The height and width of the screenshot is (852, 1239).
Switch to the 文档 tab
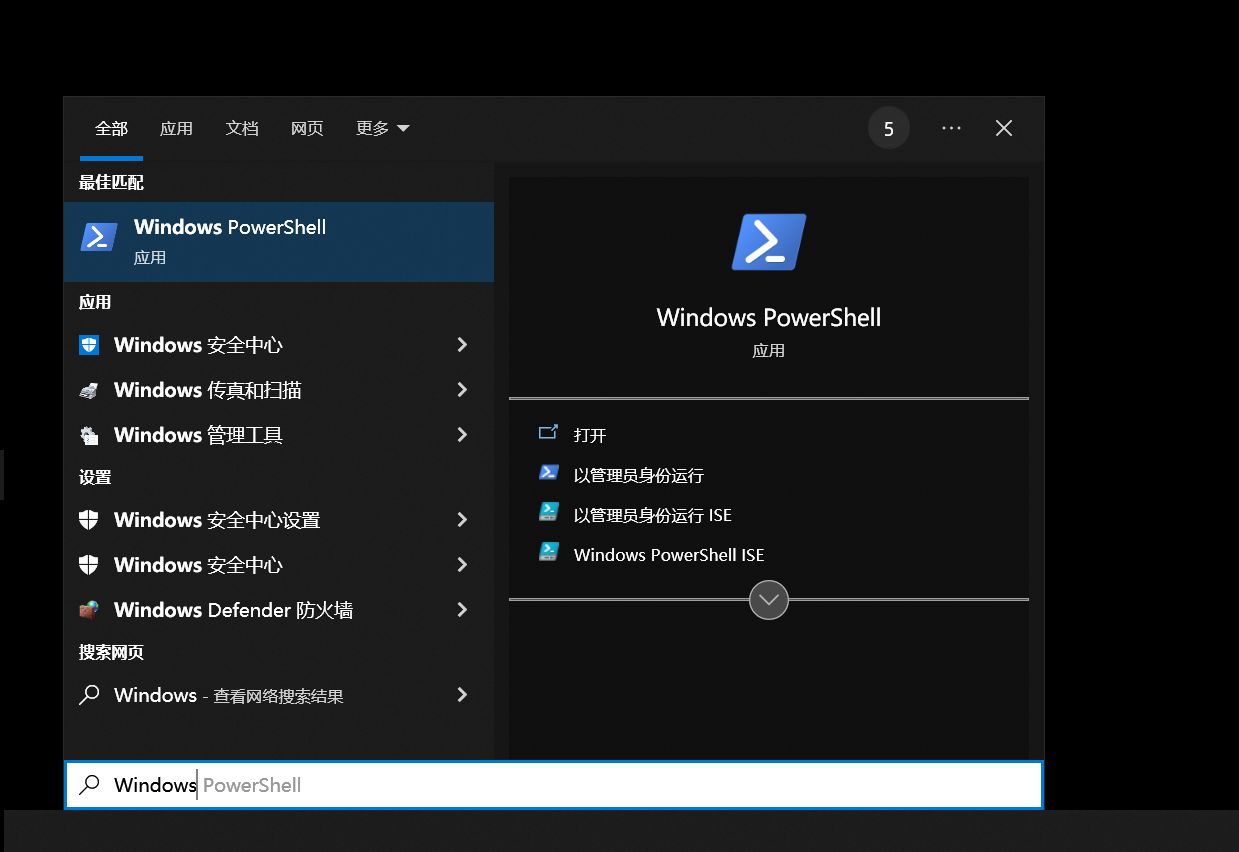tap(242, 128)
